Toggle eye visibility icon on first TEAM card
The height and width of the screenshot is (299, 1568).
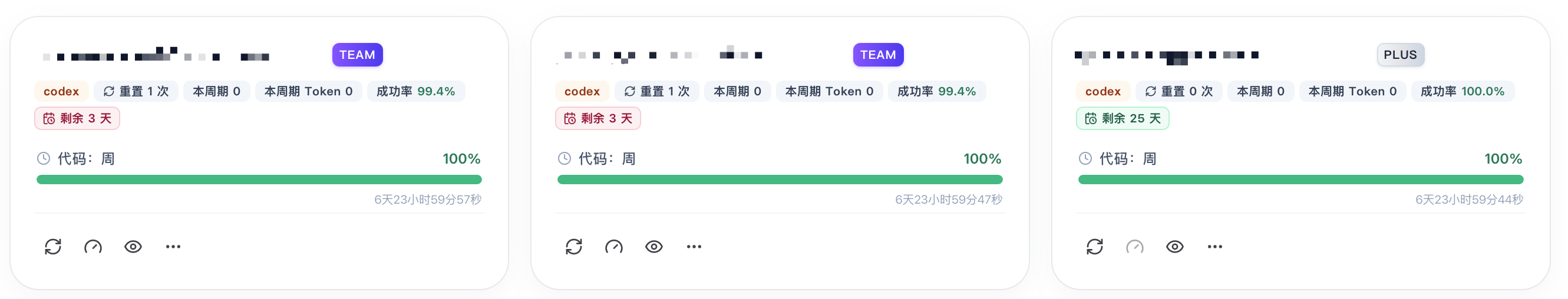(x=133, y=247)
